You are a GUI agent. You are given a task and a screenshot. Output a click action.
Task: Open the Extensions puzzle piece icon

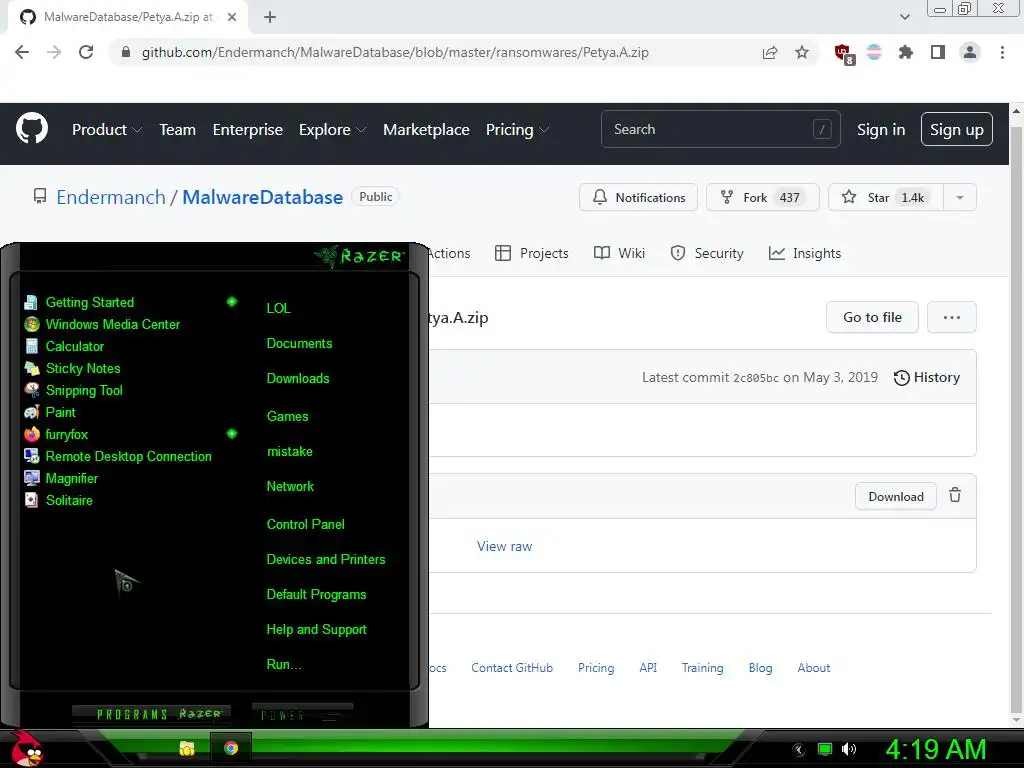906,52
